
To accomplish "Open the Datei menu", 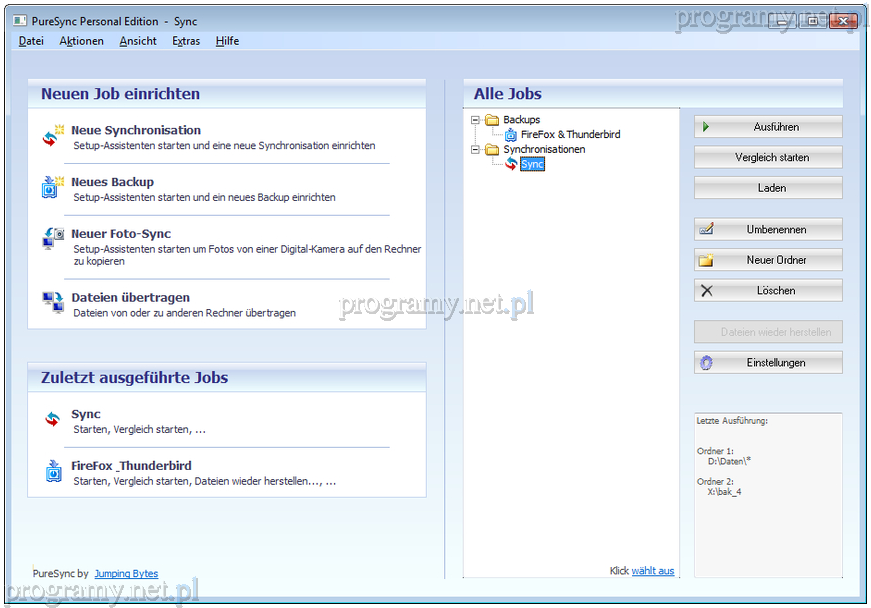I will 31,41.
